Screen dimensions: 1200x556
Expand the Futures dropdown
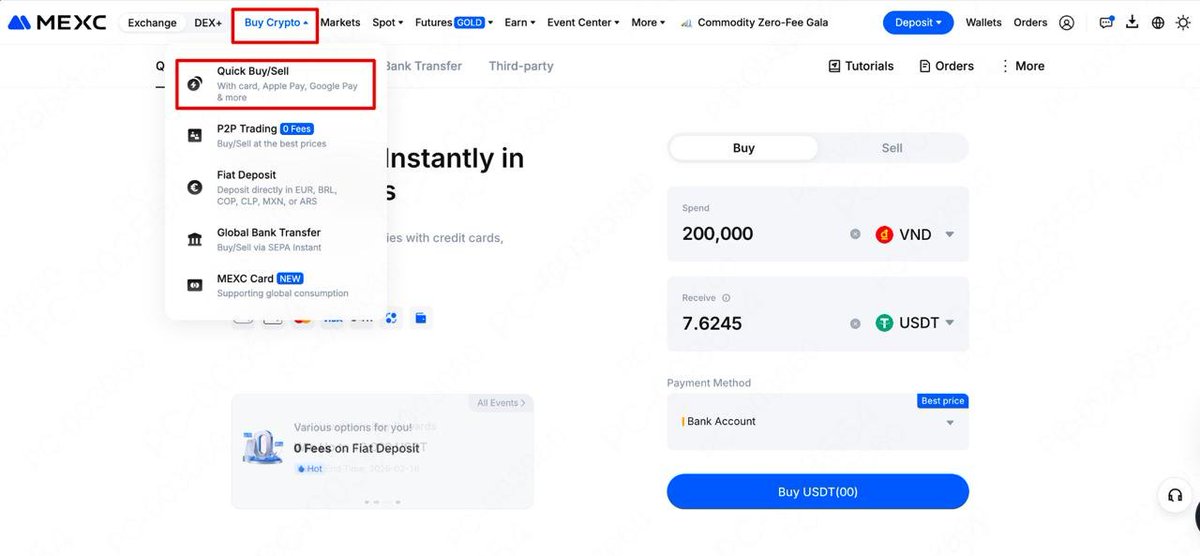click(453, 22)
